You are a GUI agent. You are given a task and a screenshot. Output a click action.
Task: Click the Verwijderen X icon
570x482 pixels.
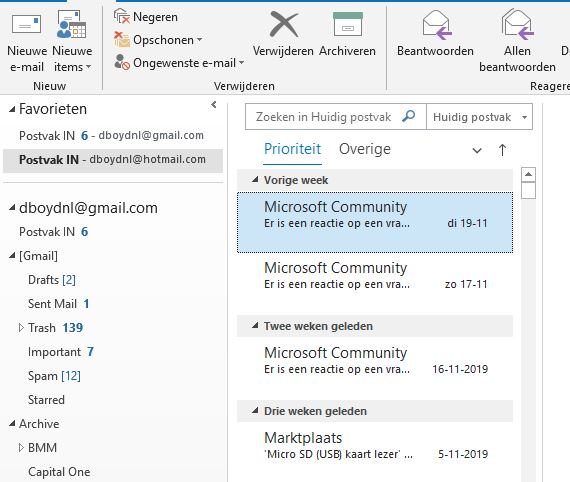284,24
